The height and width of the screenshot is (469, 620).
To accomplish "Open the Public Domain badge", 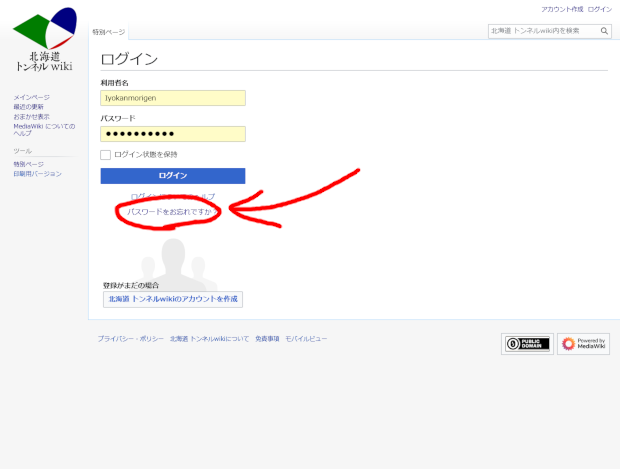I will pyautogui.click(x=527, y=344).
